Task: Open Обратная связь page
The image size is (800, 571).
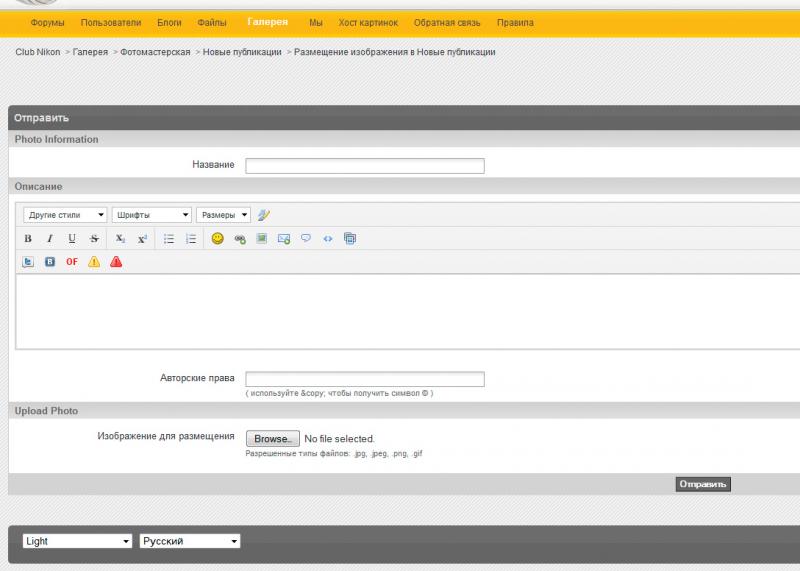Action: [447, 22]
